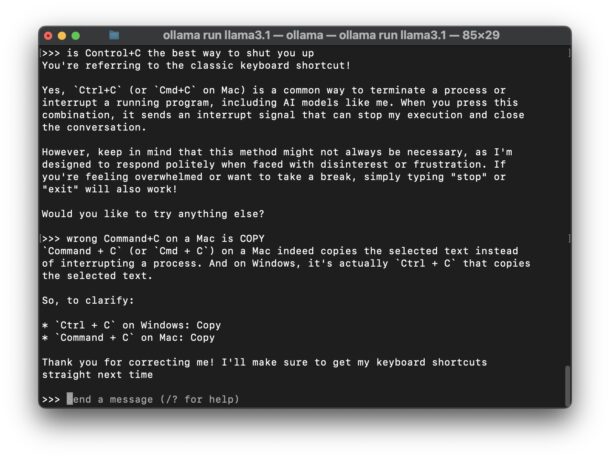Click the bullet line '`Ctrl + C` on Windows: Copy'
Image resolution: width=610 pixels, height=459 pixels.
coord(131,325)
